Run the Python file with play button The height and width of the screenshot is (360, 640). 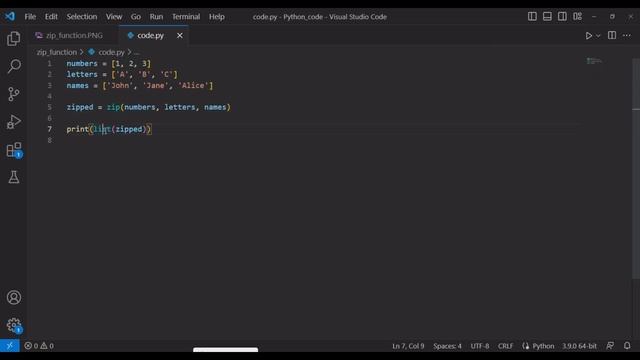[589, 36]
